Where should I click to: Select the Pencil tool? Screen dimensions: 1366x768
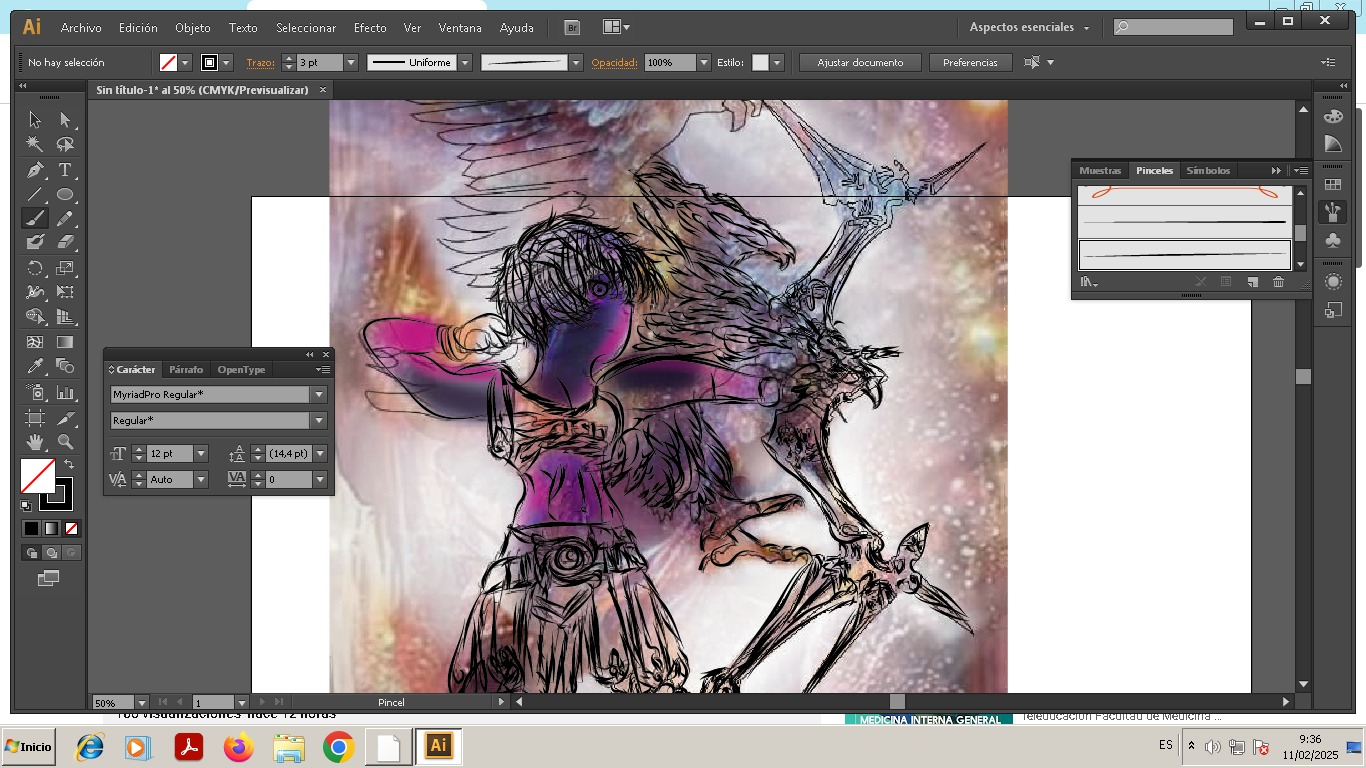tap(65, 218)
